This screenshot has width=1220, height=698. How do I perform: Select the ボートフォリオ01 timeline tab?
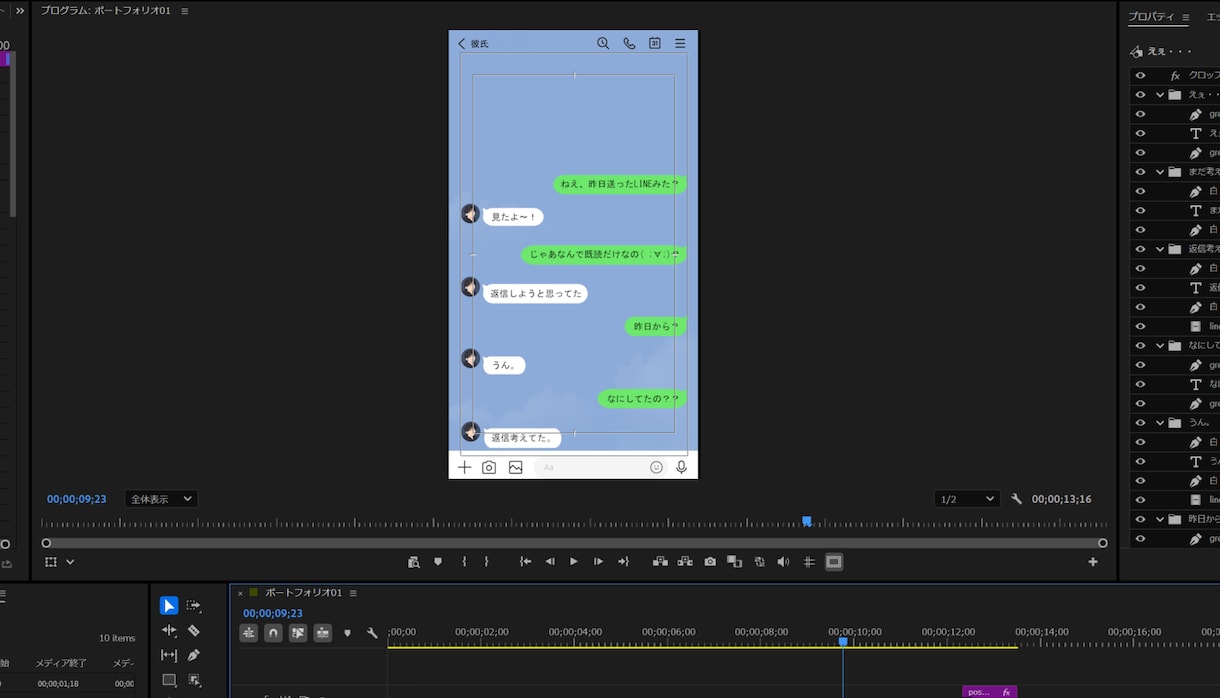pyautogui.click(x=303, y=593)
